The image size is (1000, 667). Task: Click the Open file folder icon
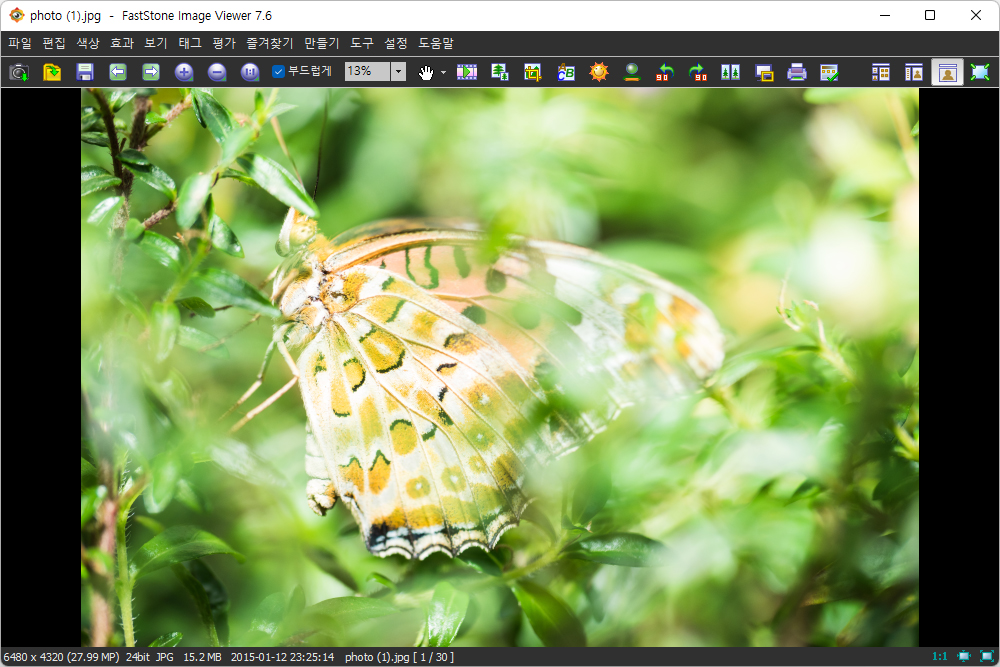[52, 72]
